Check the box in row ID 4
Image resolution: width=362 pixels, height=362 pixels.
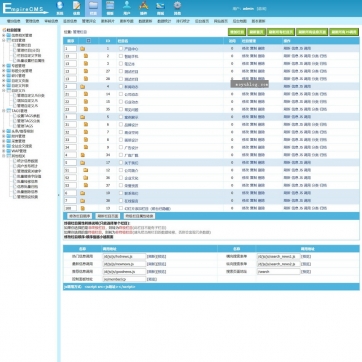click(121, 86)
